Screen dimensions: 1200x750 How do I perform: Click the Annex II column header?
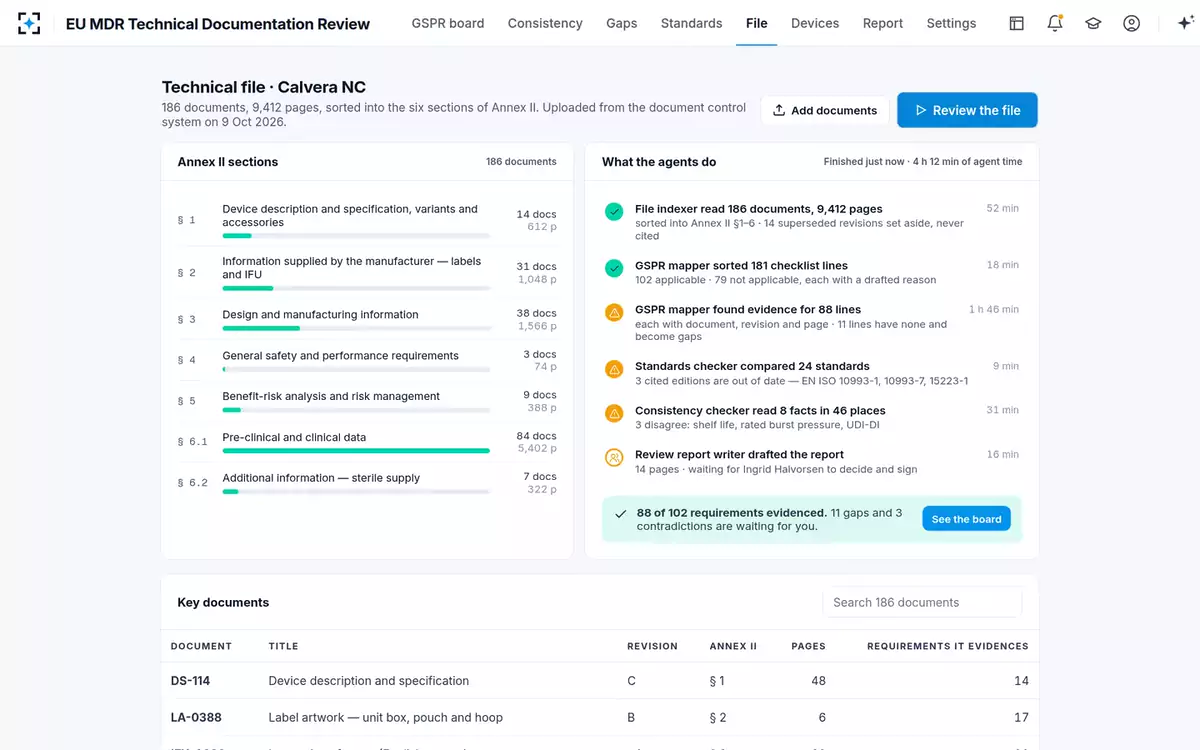pyautogui.click(x=733, y=646)
